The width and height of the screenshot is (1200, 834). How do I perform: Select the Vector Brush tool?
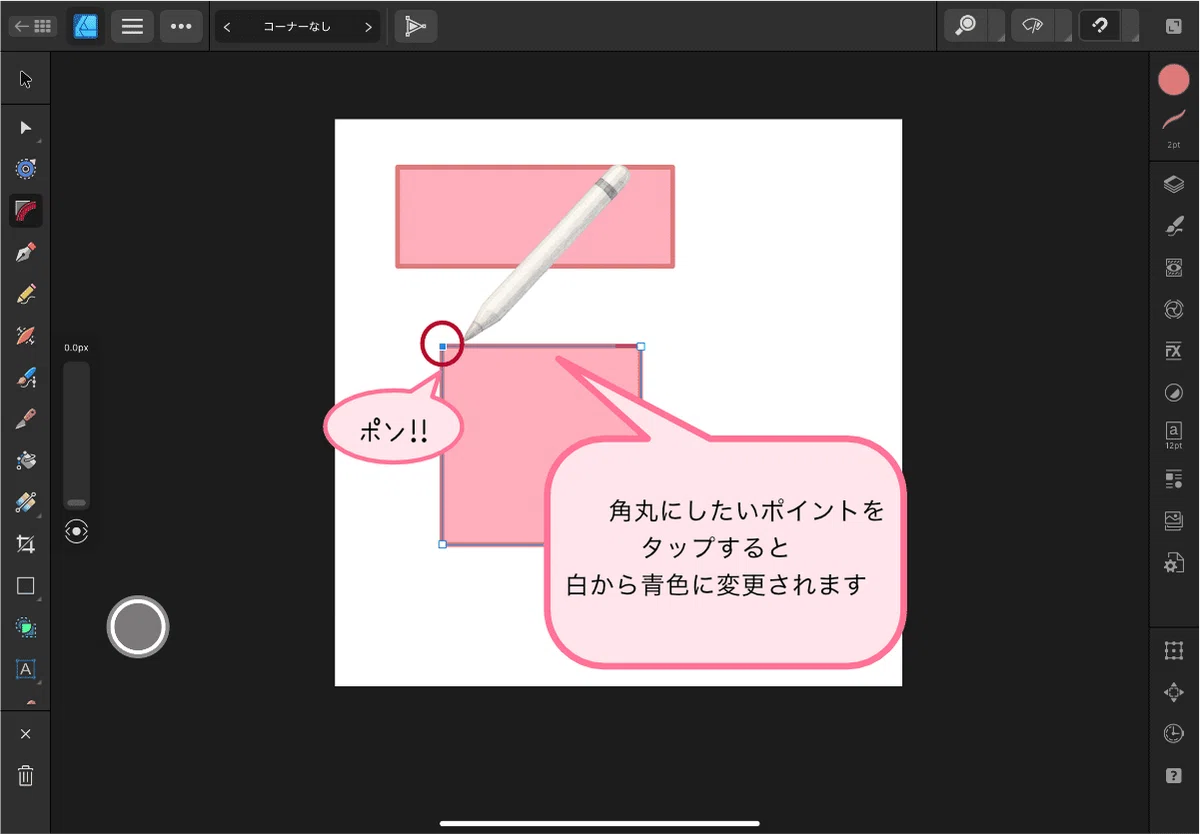coord(26,335)
